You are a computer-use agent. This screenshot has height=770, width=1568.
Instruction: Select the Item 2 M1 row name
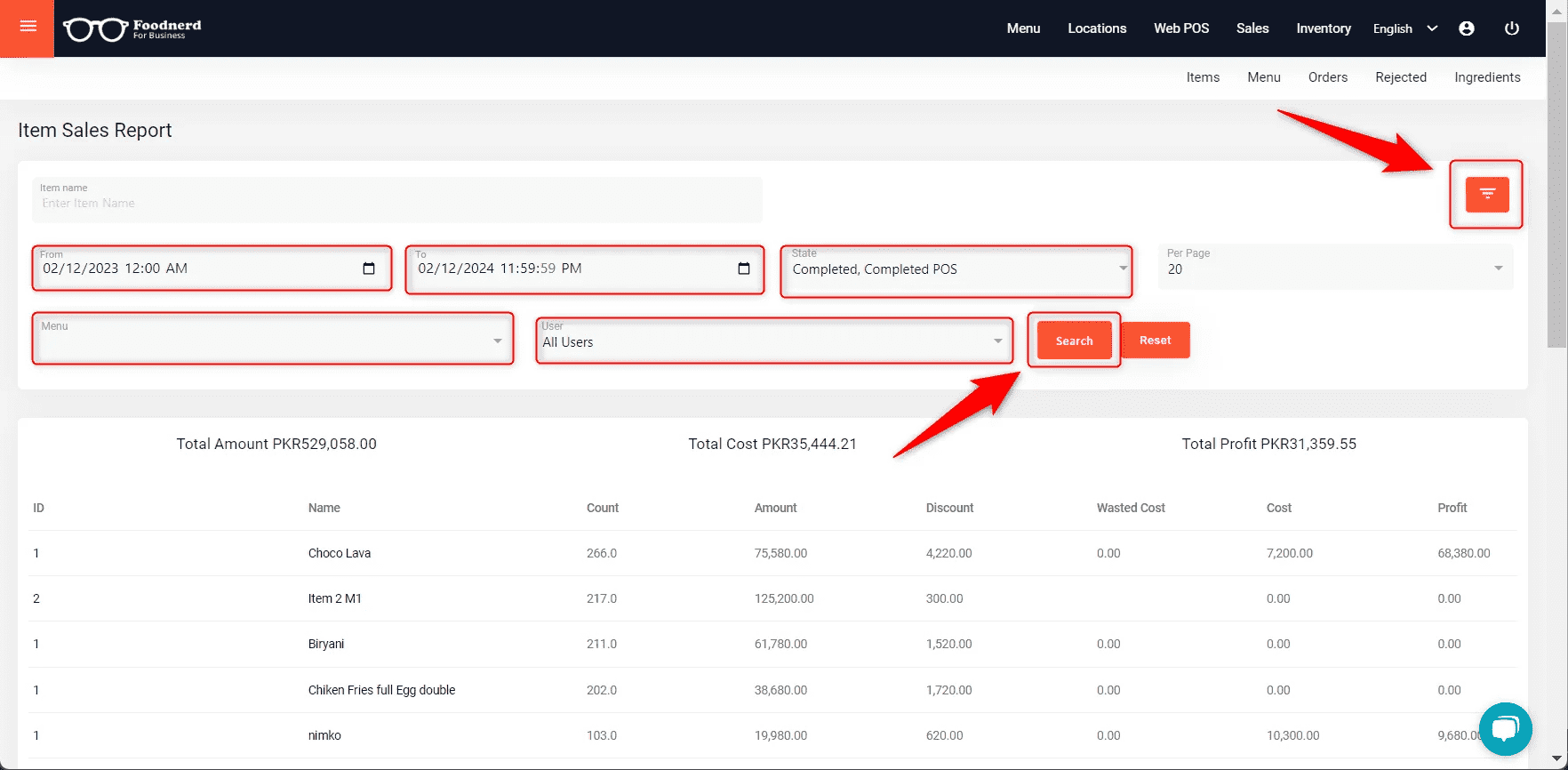click(335, 598)
